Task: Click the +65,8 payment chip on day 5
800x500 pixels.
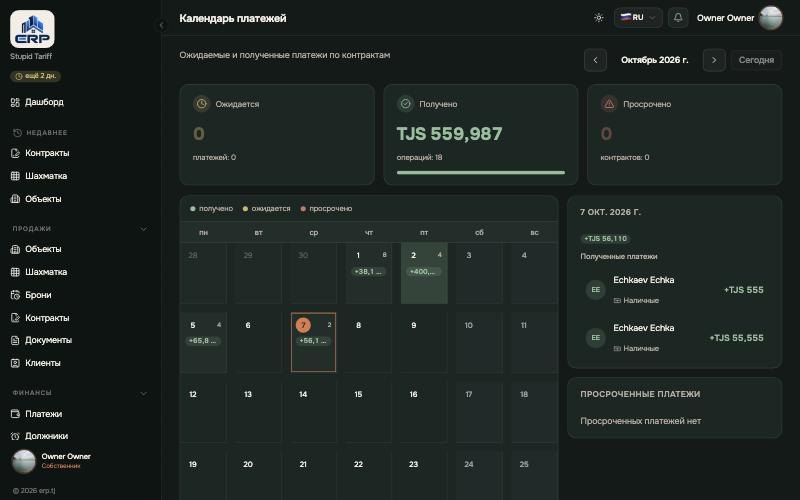Action: pos(203,341)
